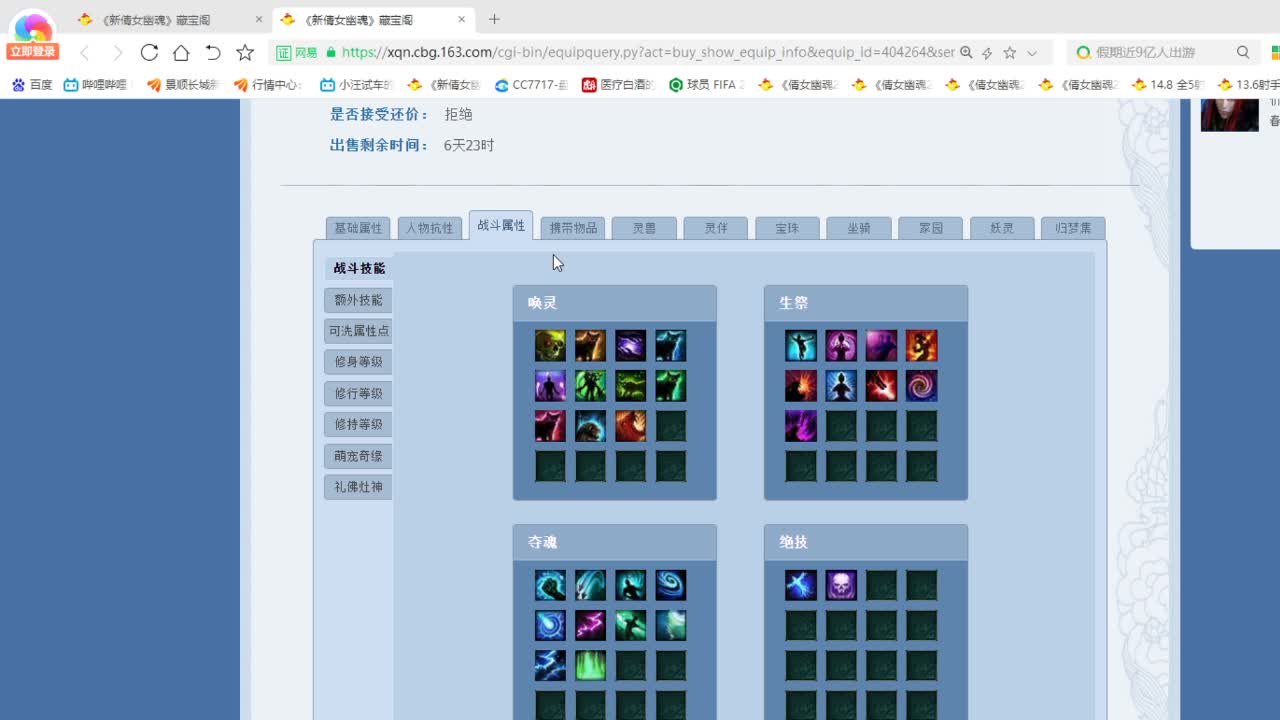Select the 宝珠 tab
The image size is (1280, 720).
click(787, 228)
